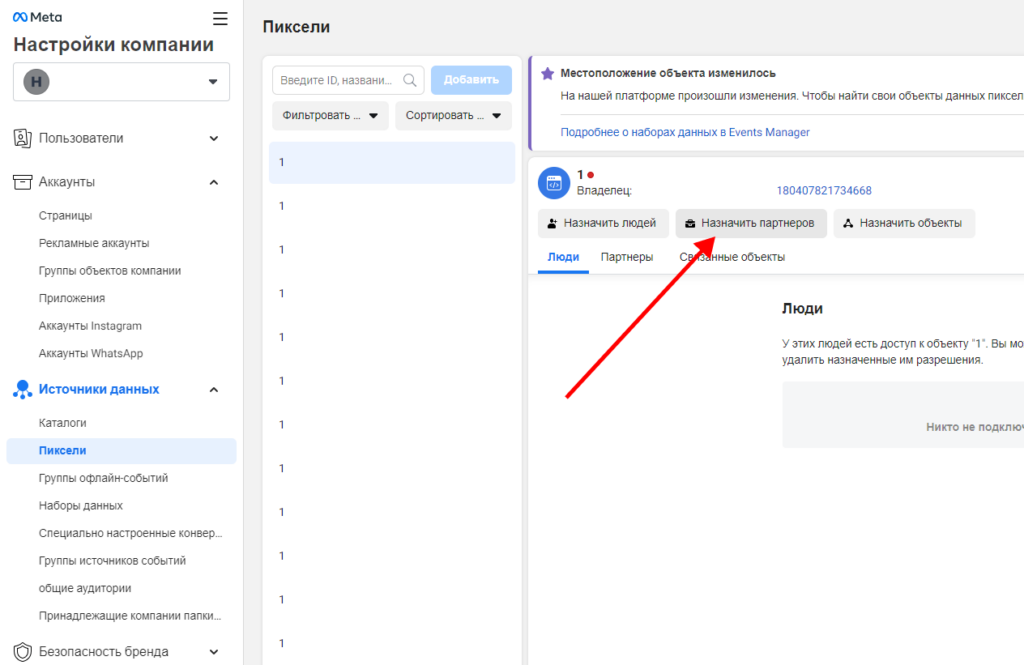Click the hamburger menu icon beside Meta

pyautogui.click(x=220, y=18)
